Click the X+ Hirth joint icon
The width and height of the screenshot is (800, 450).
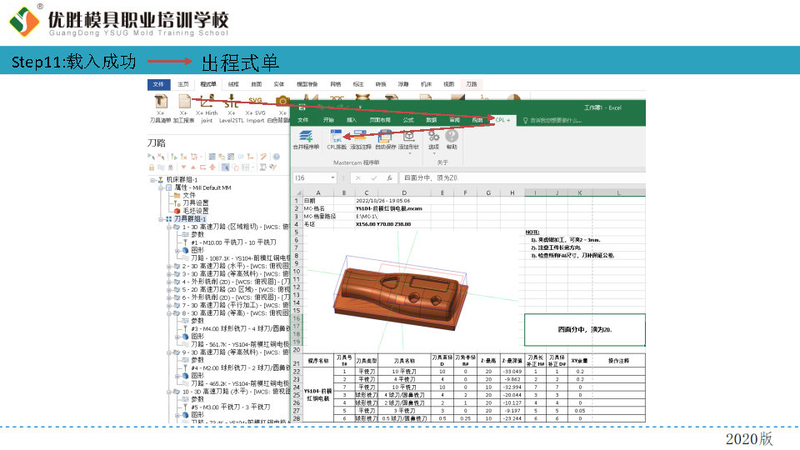pos(207,101)
